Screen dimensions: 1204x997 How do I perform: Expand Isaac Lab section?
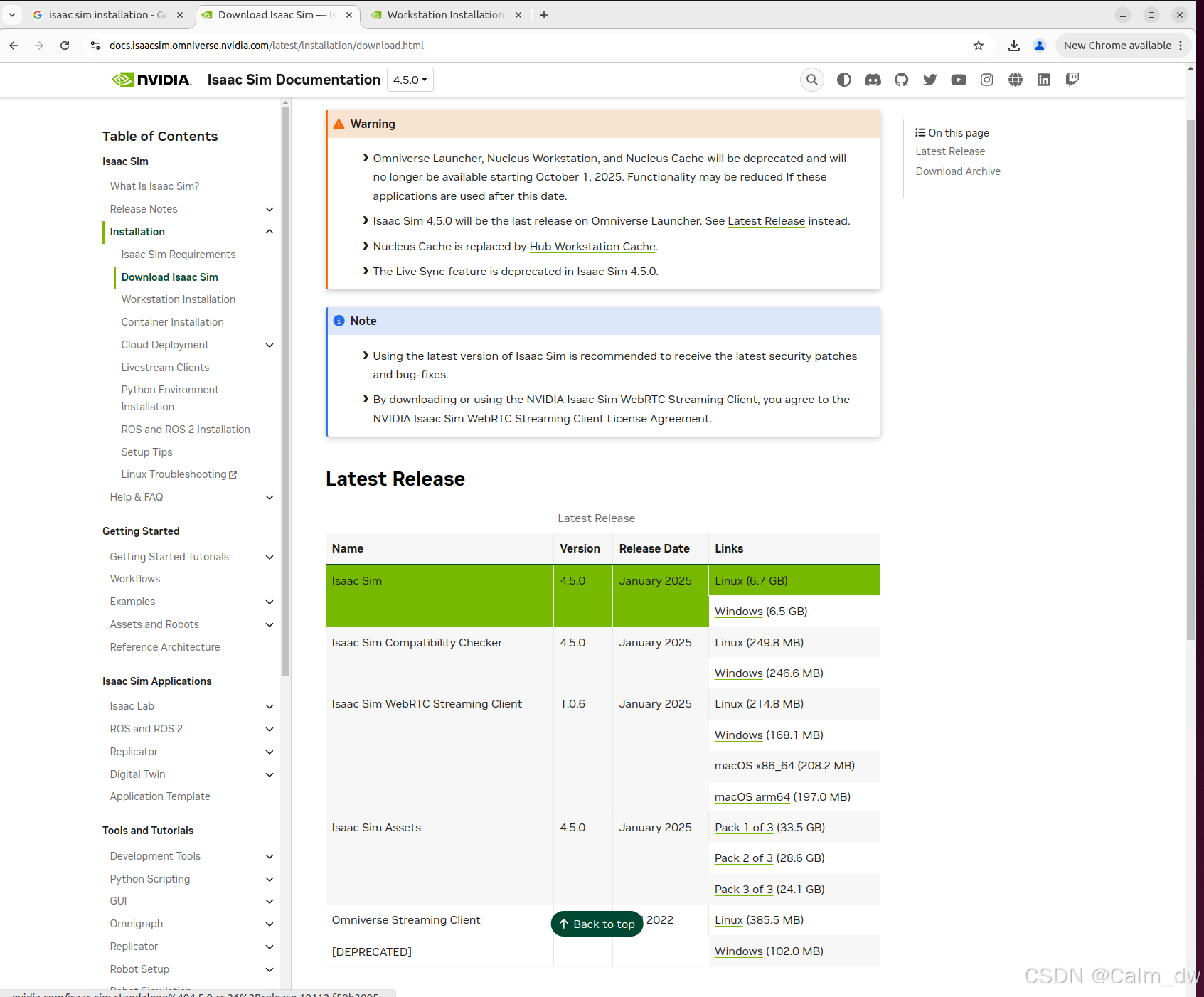pos(270,706)
